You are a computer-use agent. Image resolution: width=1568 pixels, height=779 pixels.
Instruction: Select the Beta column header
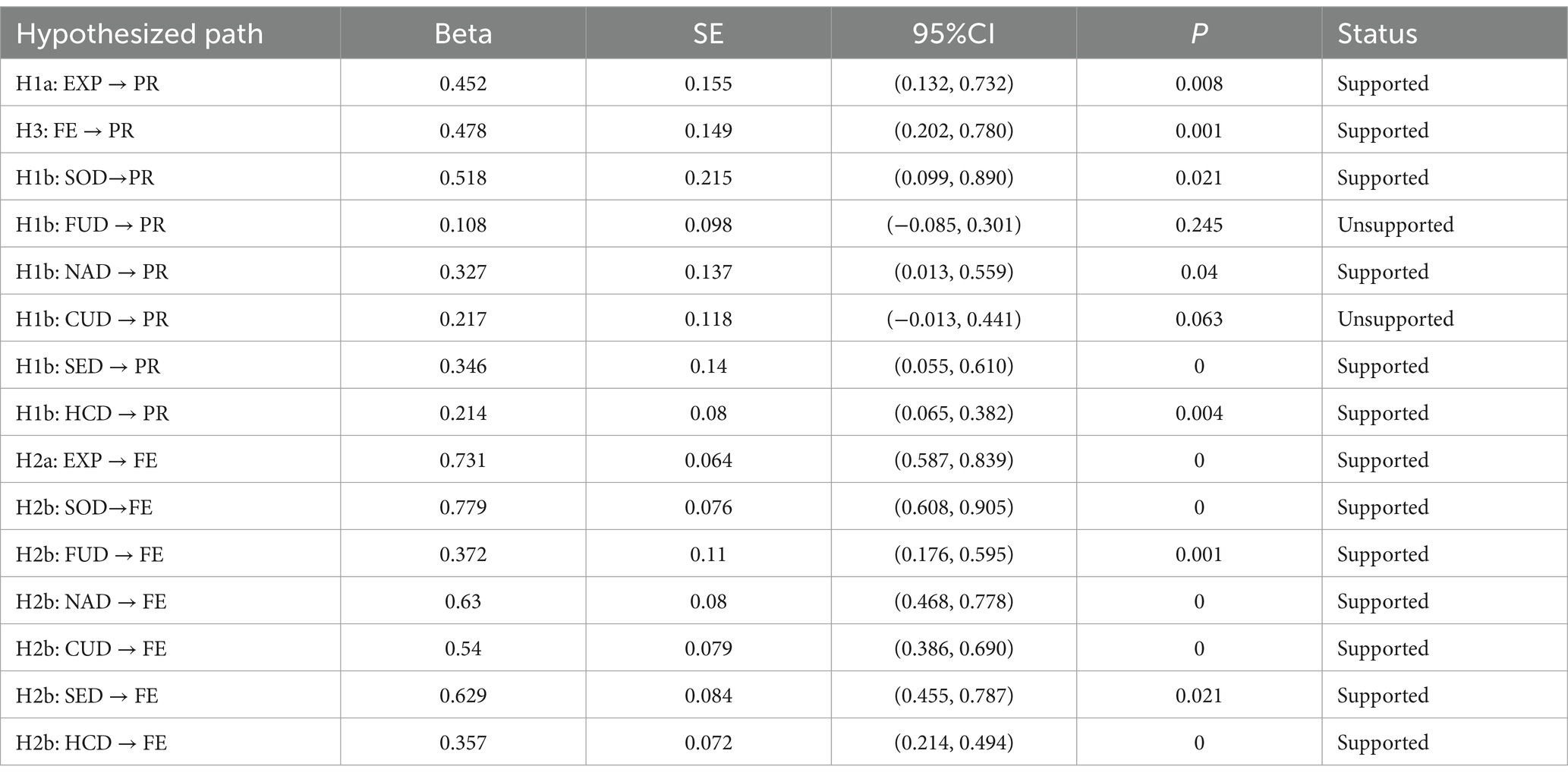coord(463,34)
